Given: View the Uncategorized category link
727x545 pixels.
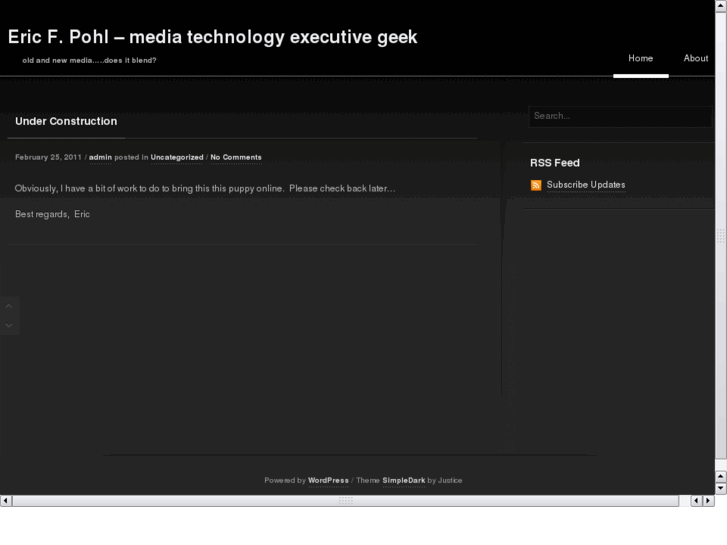Looking at the screenshot, I should point(177,157).
